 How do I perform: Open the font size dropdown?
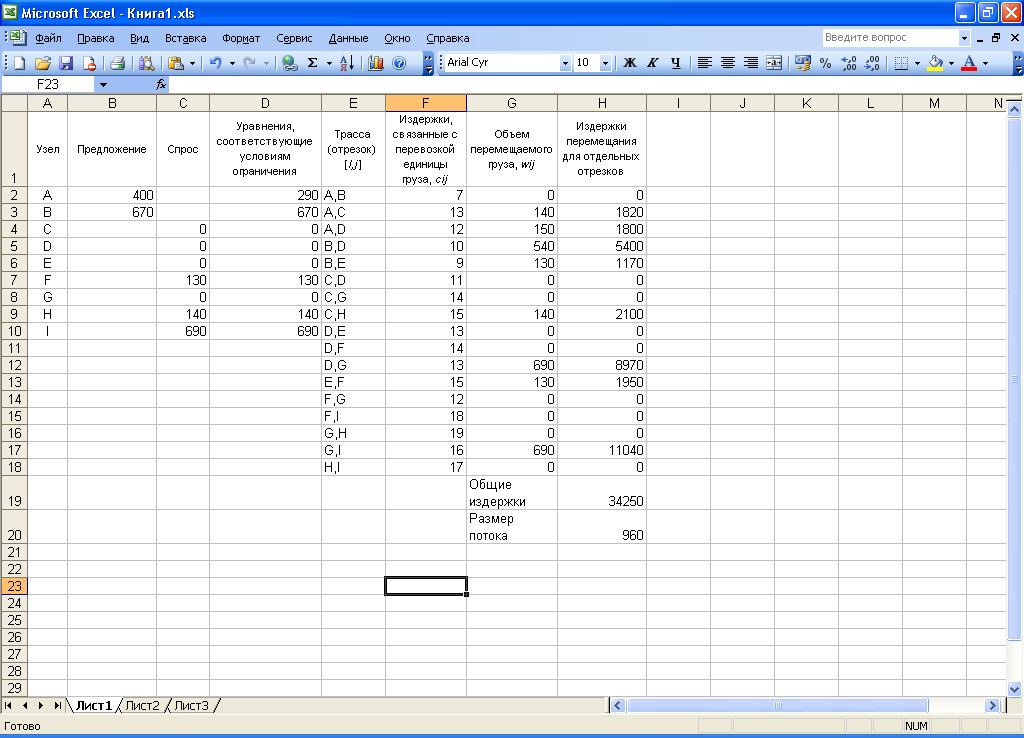point(605,62)
